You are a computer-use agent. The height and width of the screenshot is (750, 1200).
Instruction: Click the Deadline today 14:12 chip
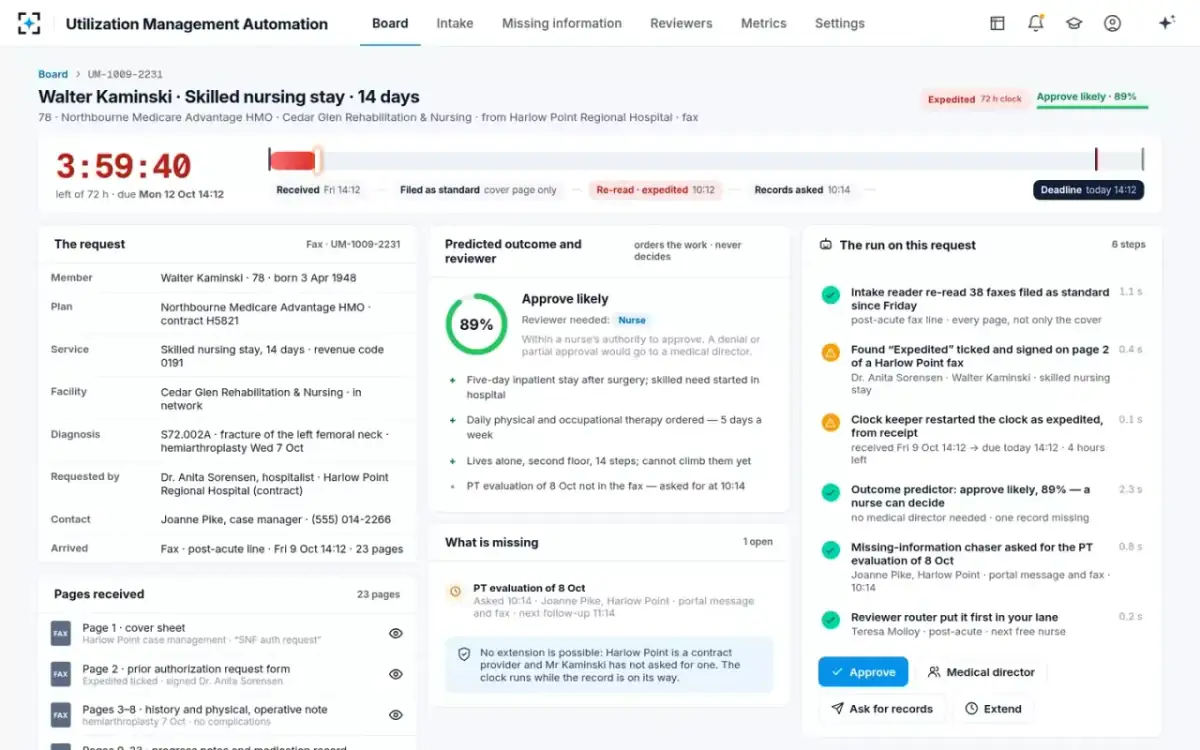tap(1088, 190)
